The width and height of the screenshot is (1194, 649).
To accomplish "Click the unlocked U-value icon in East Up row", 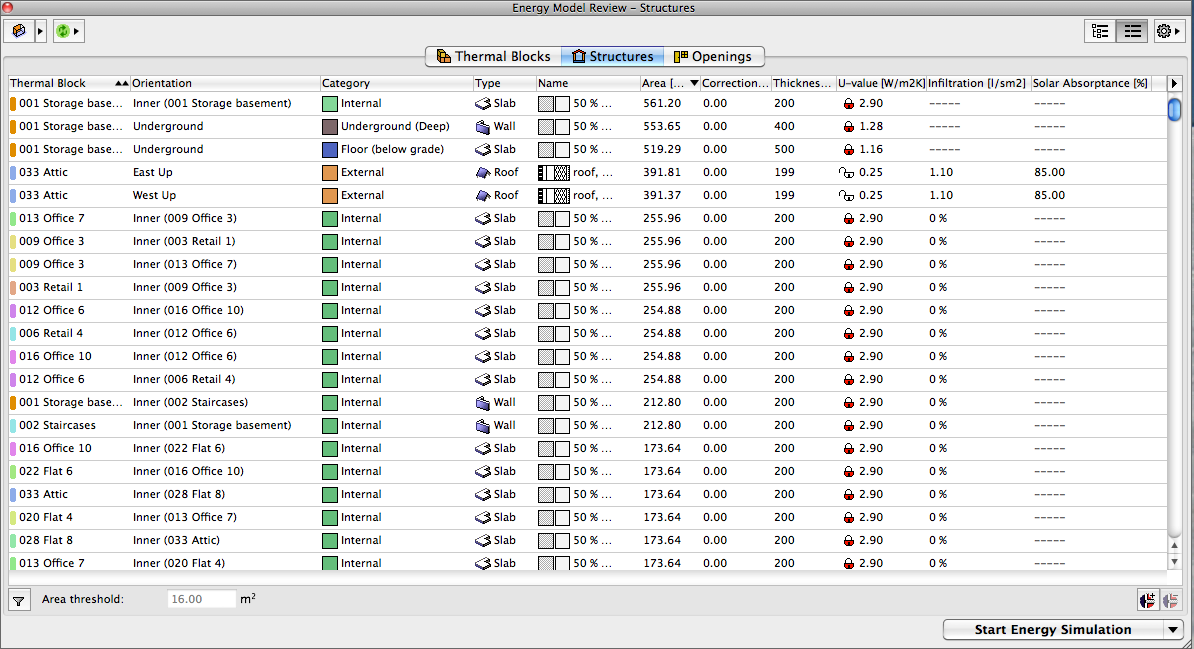I will 847,173.
